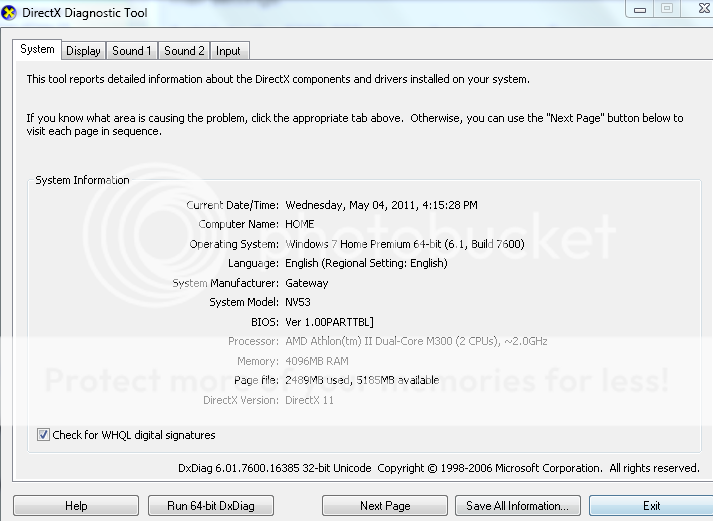The height and width of the screenshot is (521, 713).
Task: Click Save All Information button
Action: click(517, 506)
